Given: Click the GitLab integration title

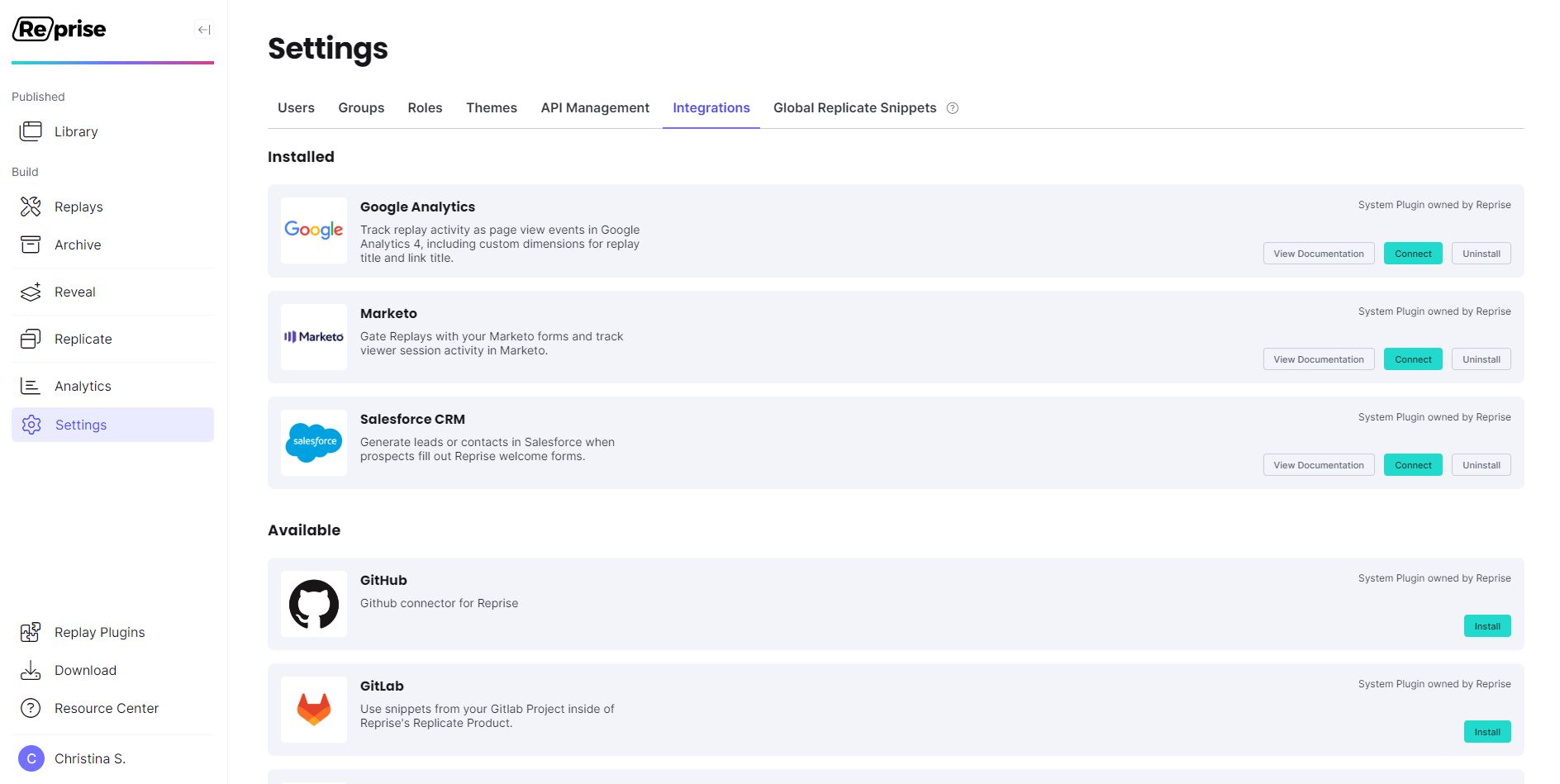Looking at the screenshot, I should tap(382, 686).
